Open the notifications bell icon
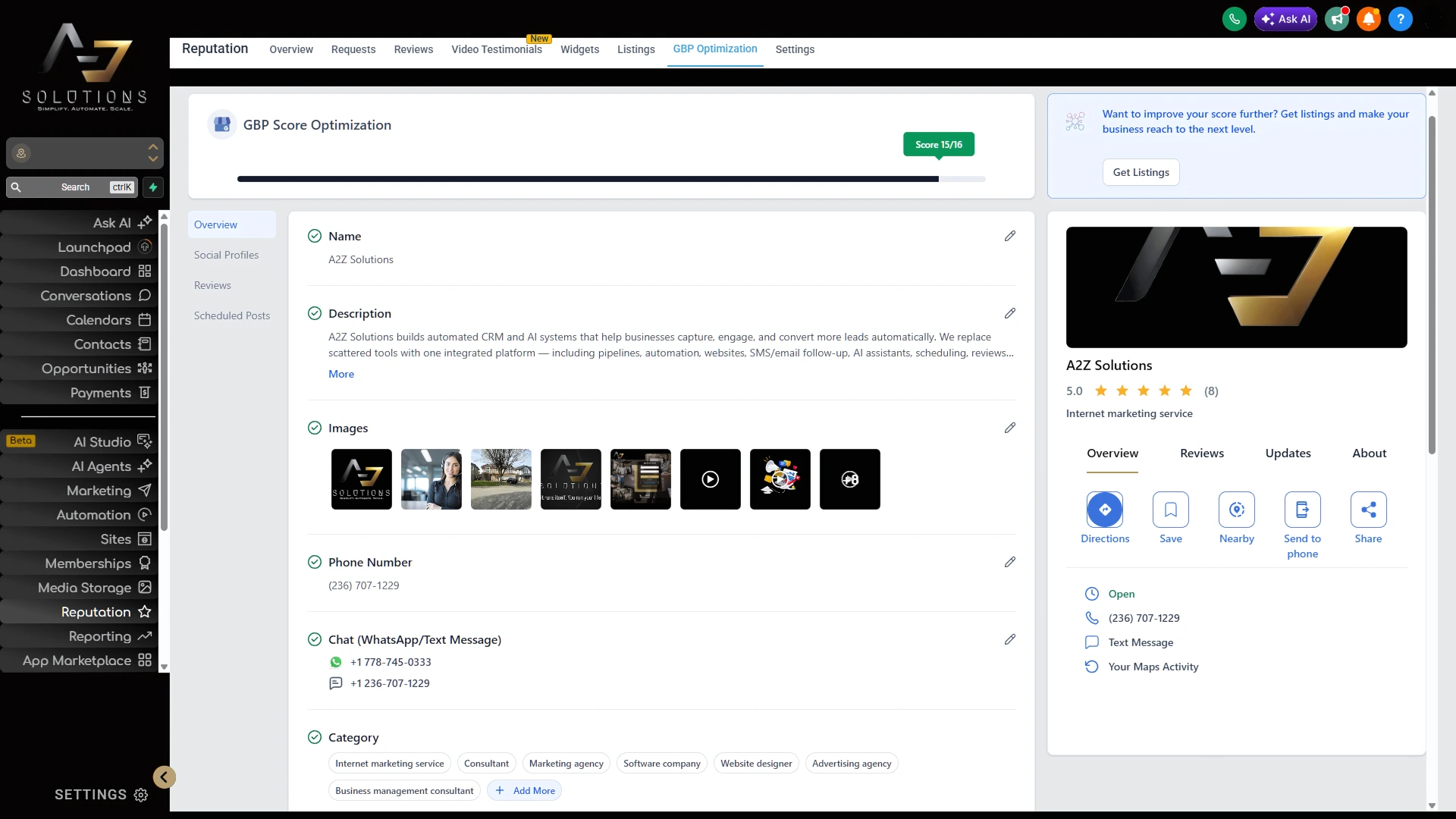 click(1368, 19)
